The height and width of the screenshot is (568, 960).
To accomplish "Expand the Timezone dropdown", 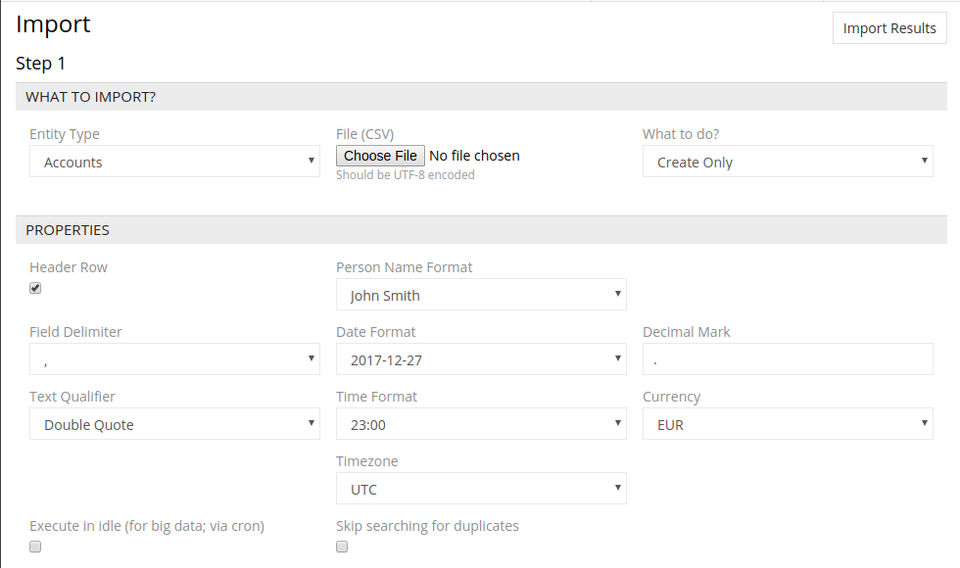I will click(x=480, y=489).
